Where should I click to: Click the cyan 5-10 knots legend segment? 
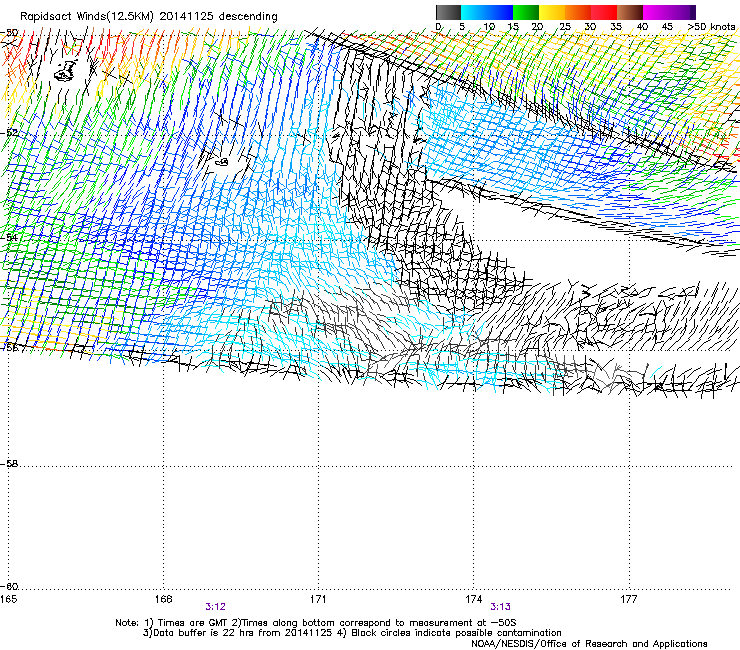(x=473, y=12)
